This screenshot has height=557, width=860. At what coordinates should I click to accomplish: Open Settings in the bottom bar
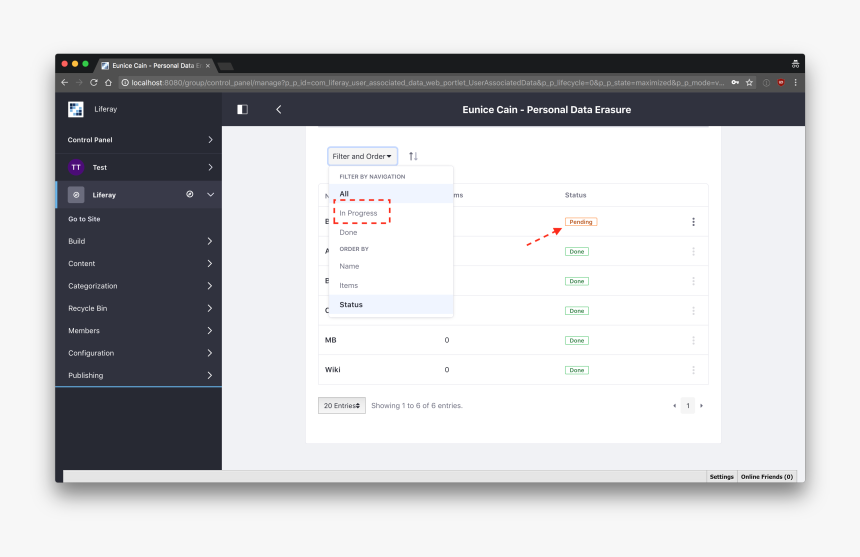(721, 477)
